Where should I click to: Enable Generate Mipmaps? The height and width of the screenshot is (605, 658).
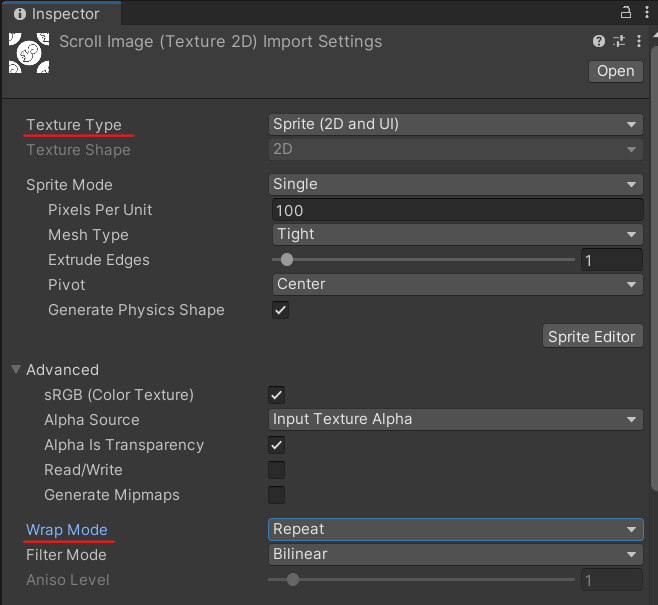[x=277, y=495]
